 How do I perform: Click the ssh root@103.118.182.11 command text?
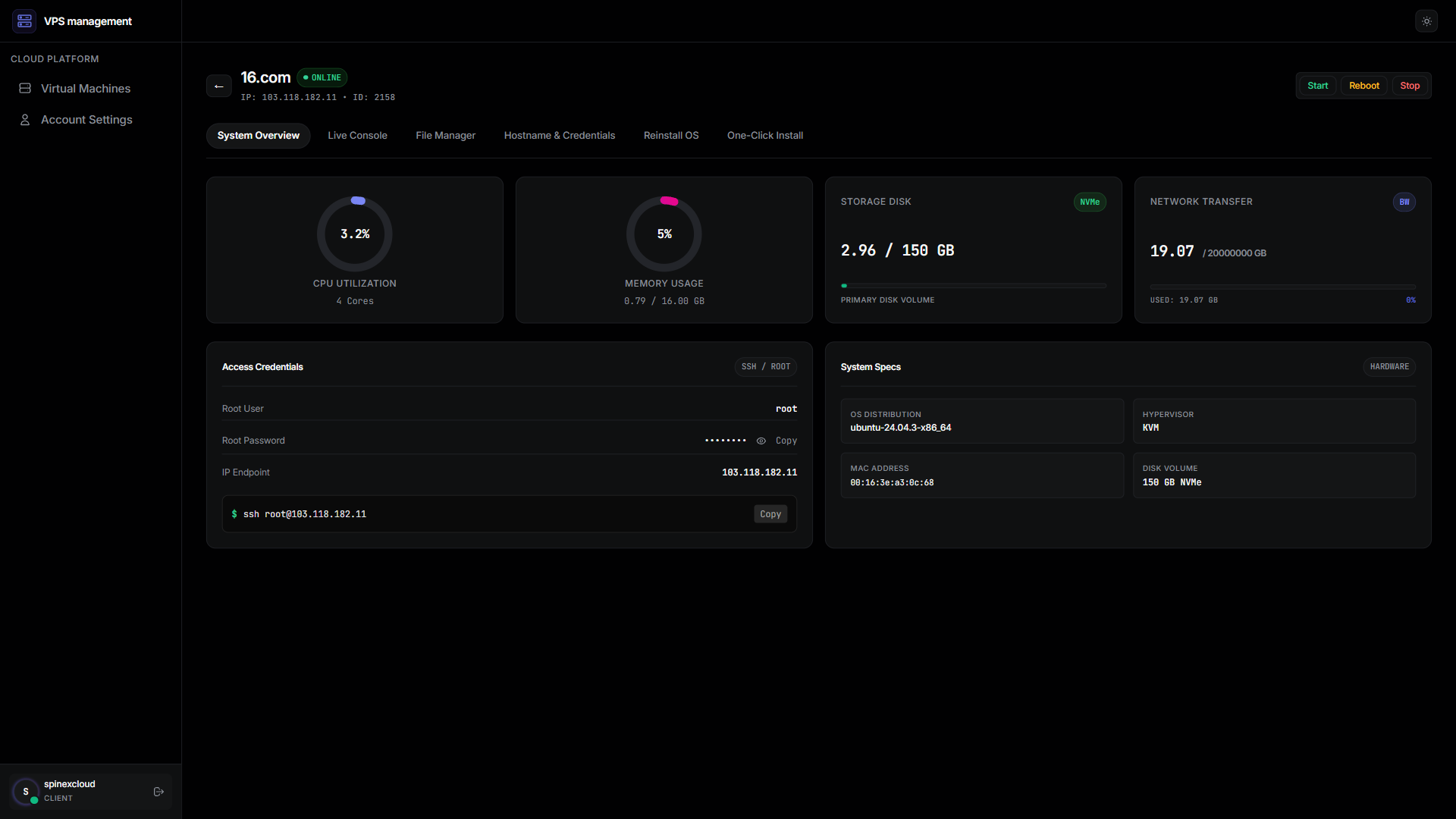305,514
